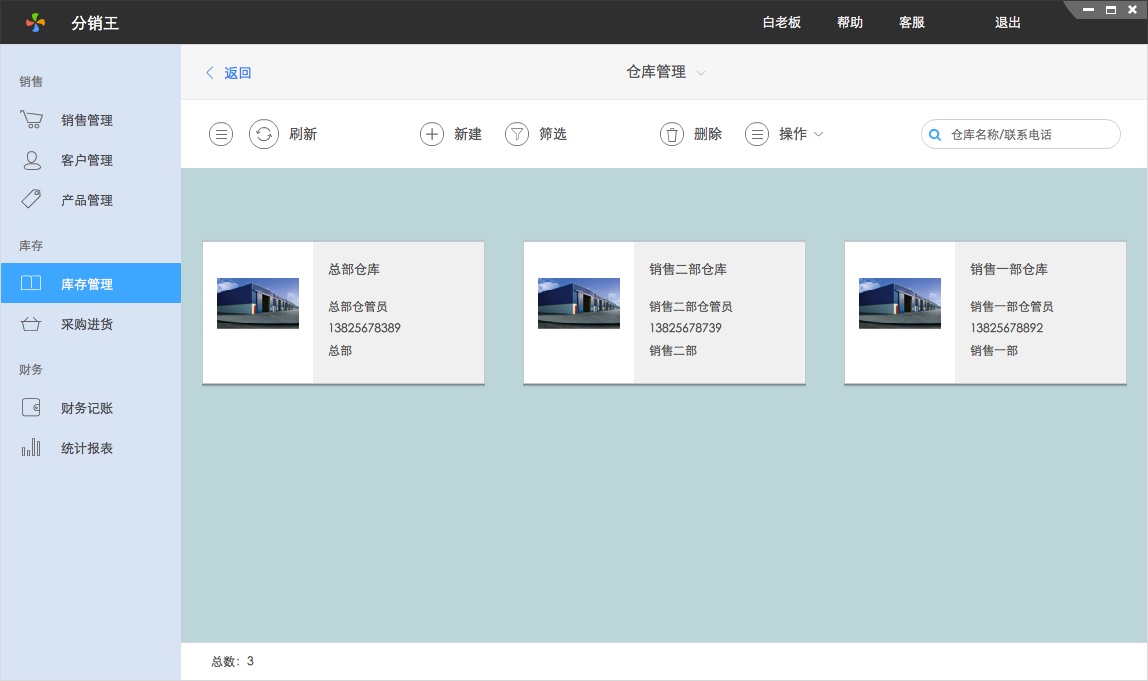
Task: Click the refresh icon in the toolbar
Action: tap(264, 134)
